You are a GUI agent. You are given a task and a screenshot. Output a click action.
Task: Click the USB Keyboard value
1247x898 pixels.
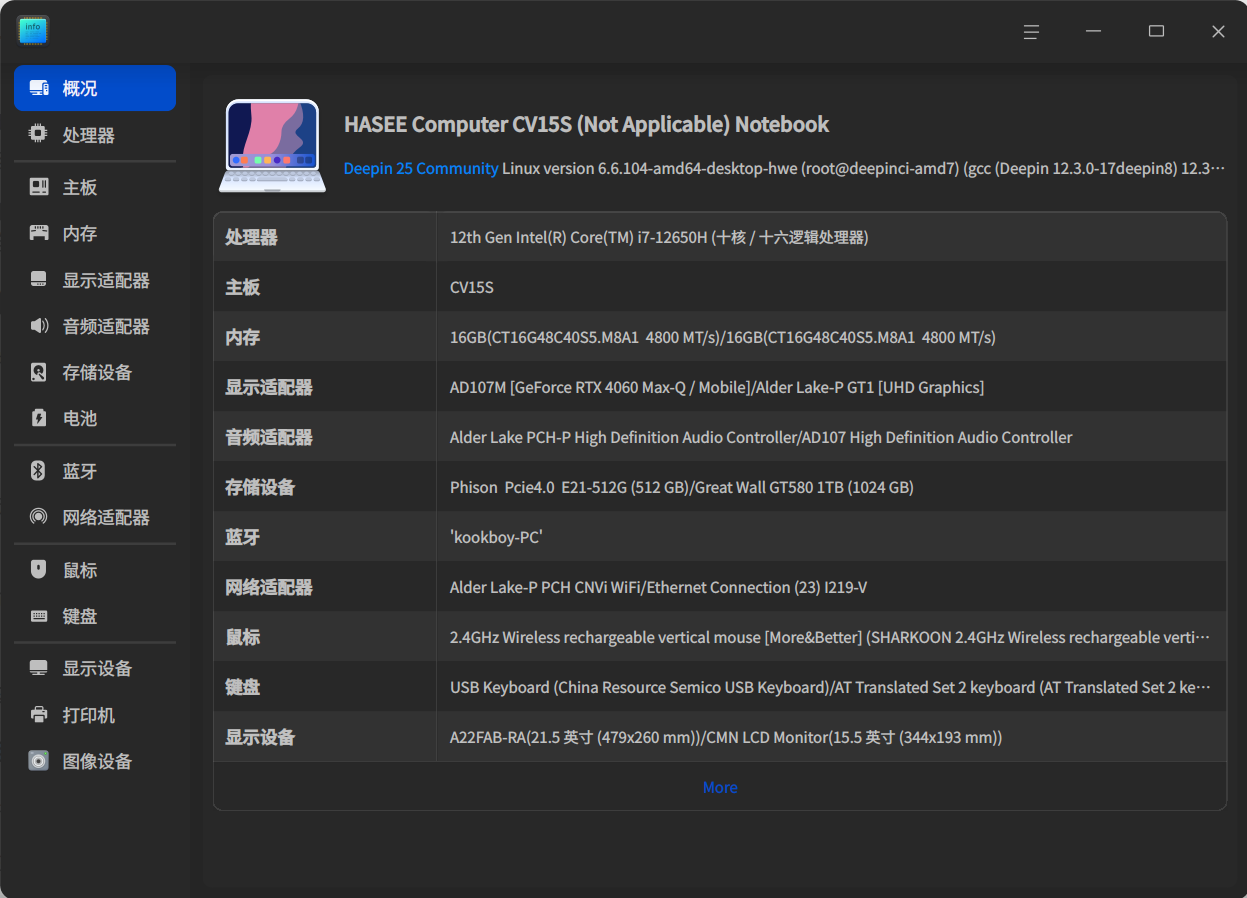point(830,687)
